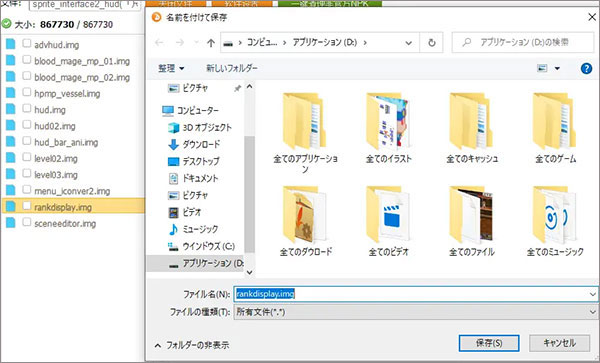Check the hud_bar_ani.img checkbox

pos(26,140)
